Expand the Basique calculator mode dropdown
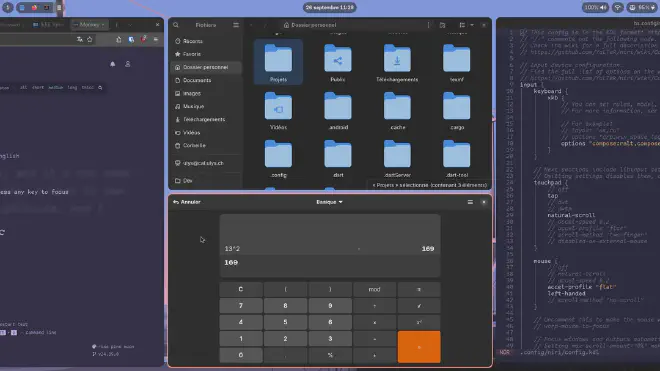Screen dimensions: 660x371 point(329,202)
